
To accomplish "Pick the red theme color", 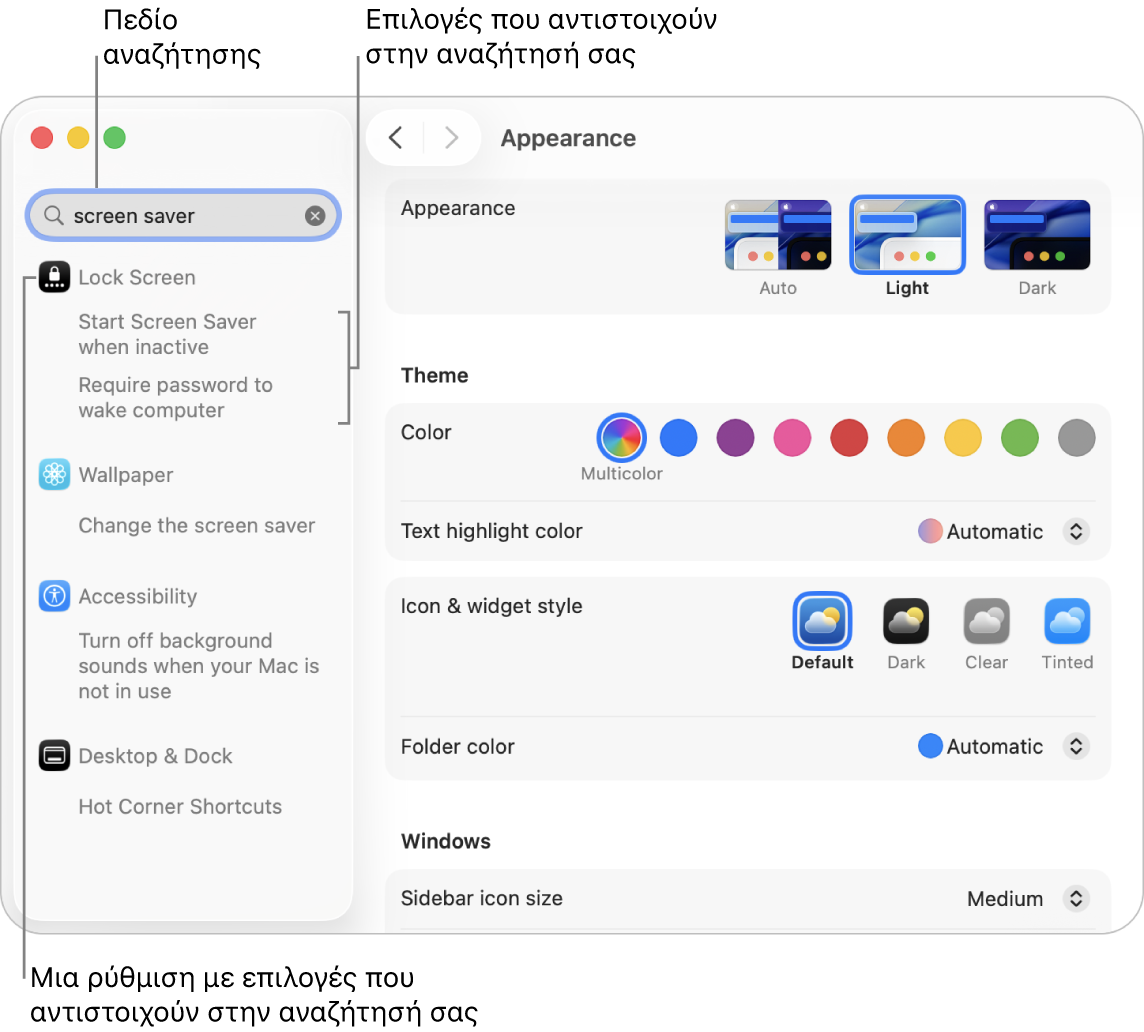I will pyautogui.click(x=849, y=438).
